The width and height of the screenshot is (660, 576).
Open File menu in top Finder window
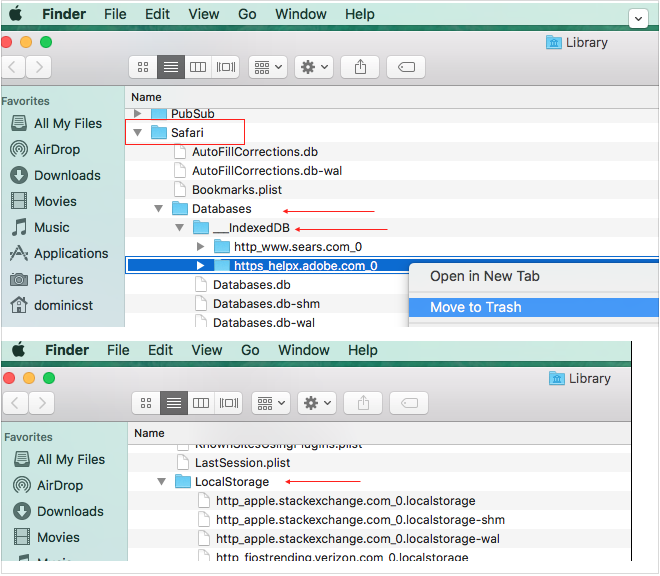[x=115, y=14]
